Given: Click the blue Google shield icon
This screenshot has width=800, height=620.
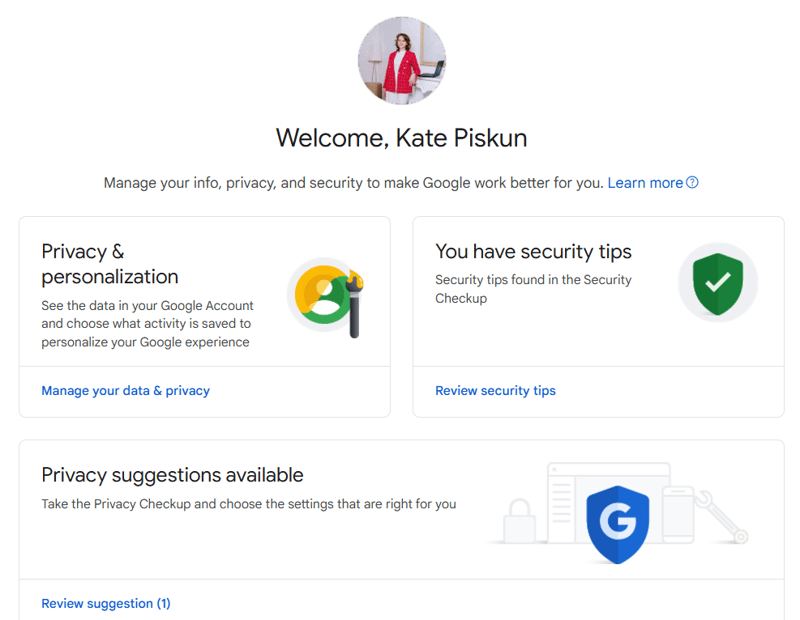Looking at the screenshot, I should [x=617, y=524].
